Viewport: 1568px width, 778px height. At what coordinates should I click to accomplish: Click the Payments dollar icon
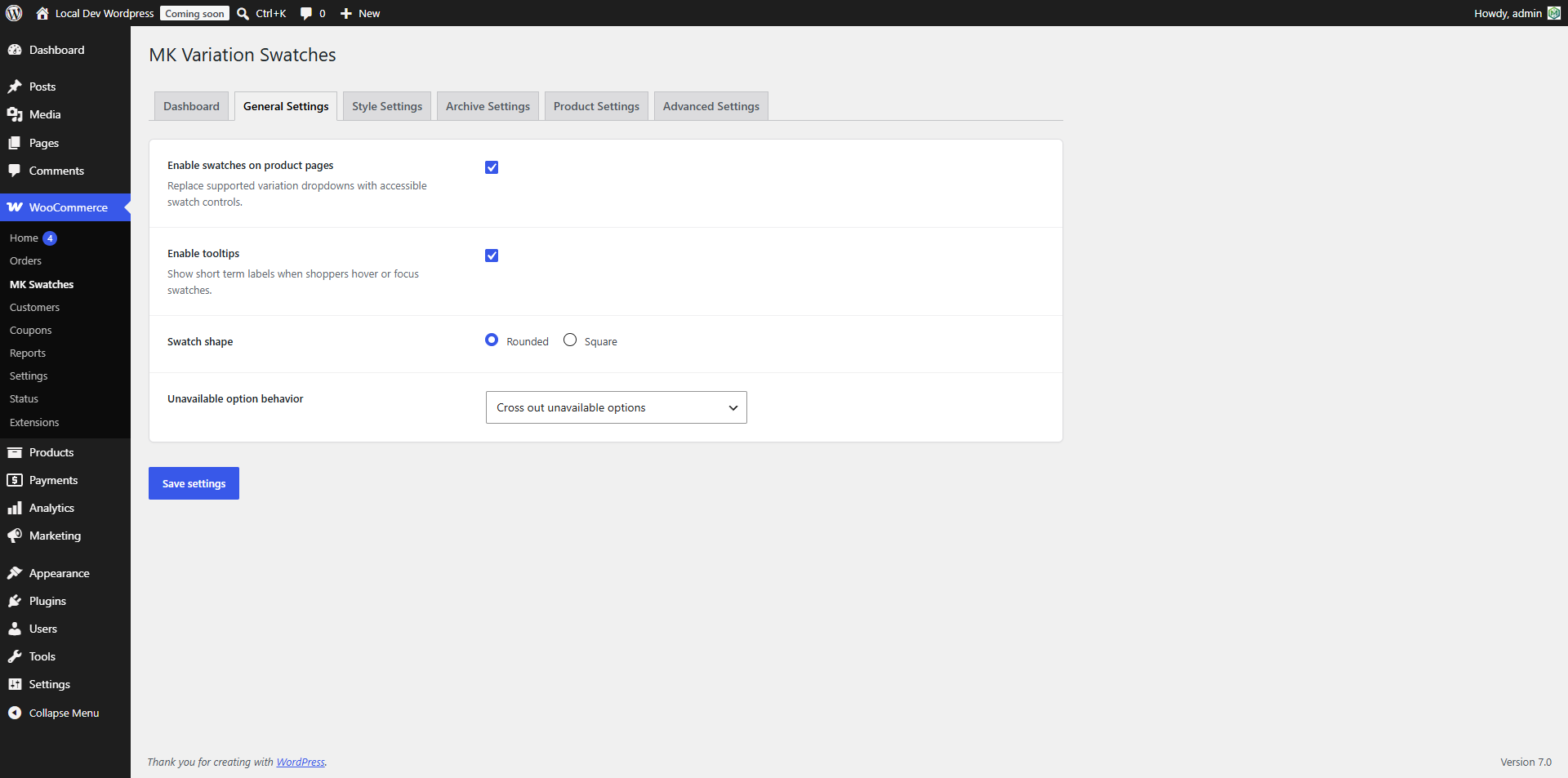(x=15, y=480)
